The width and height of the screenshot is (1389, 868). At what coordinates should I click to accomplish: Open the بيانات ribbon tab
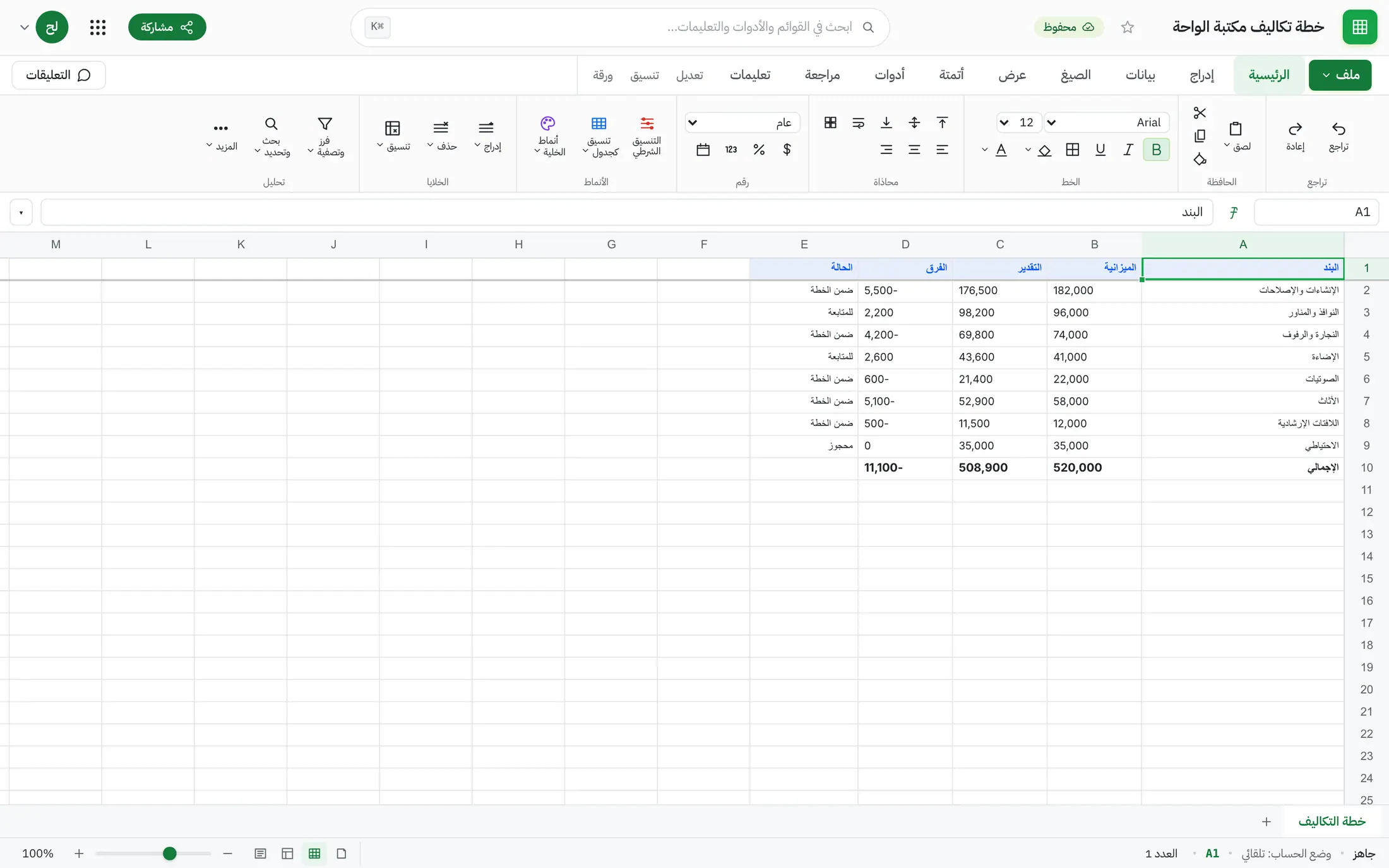[x=1140, y=75]
